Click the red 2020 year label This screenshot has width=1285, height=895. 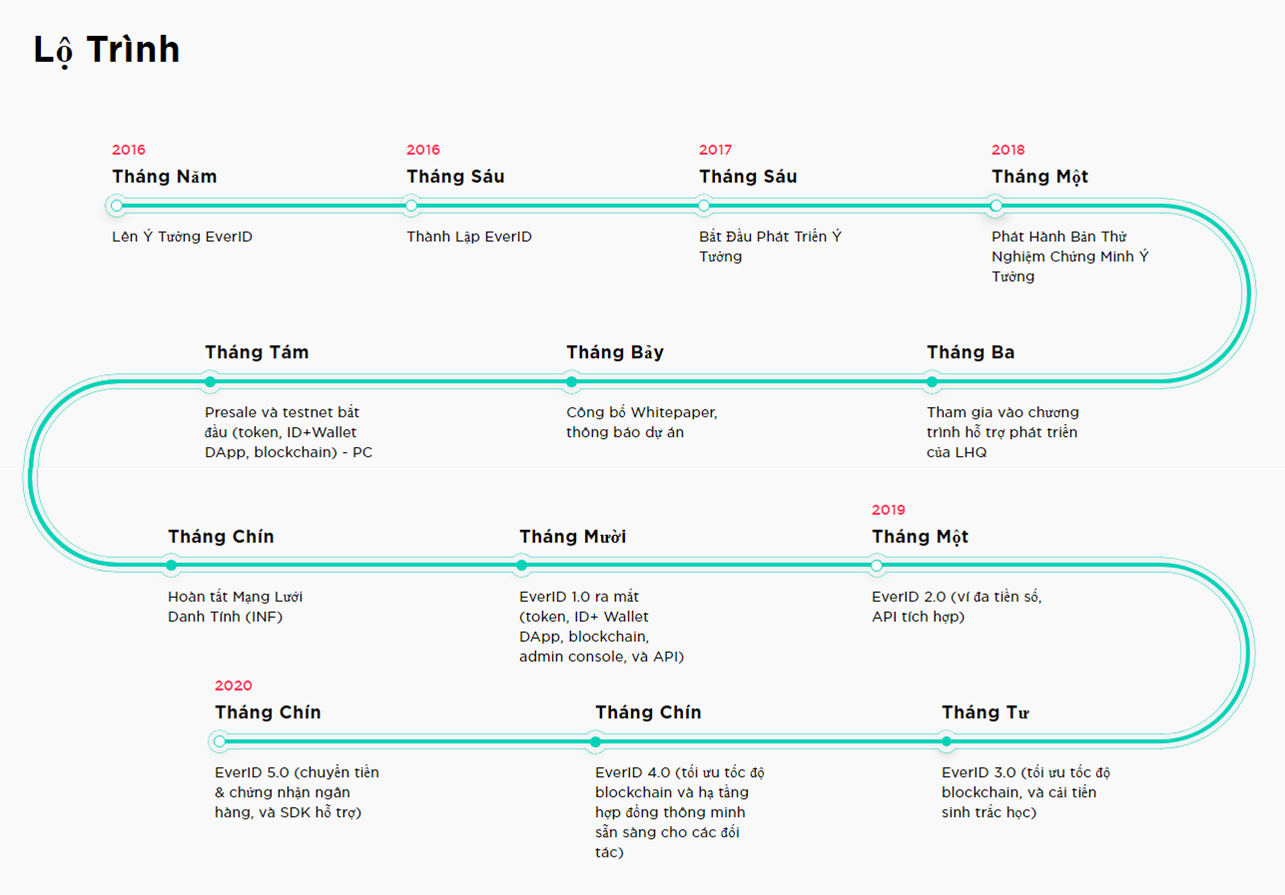(233, 686)
